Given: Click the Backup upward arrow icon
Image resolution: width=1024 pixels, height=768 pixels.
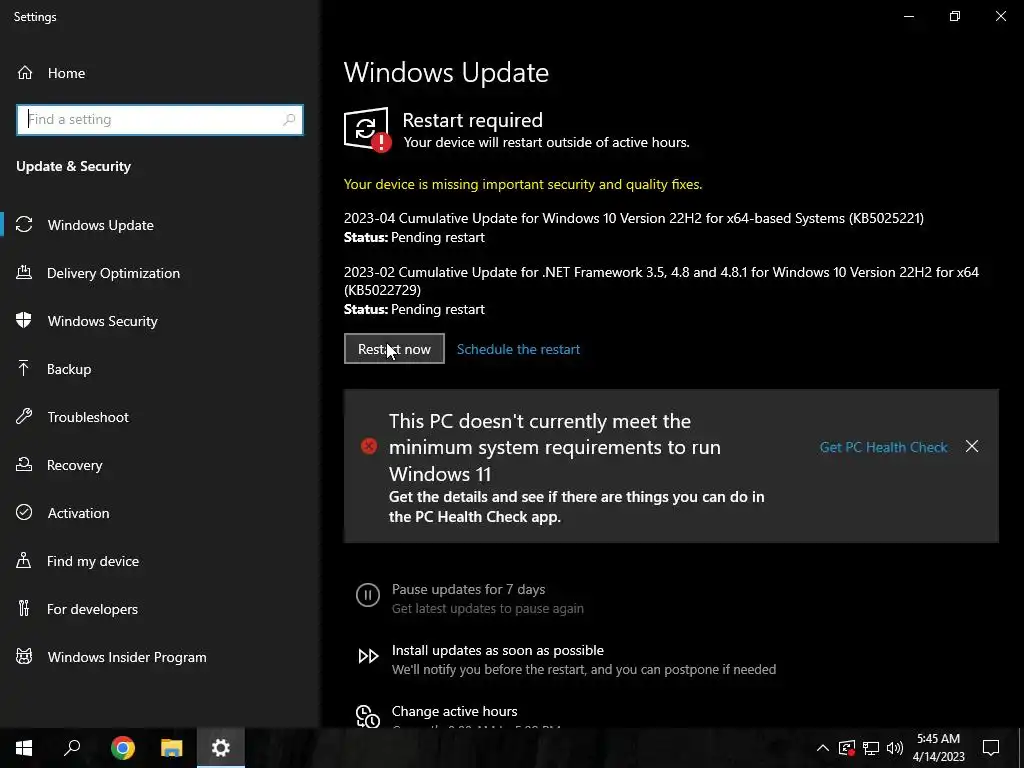Looking at the screenshot, I should coord(24,369).
